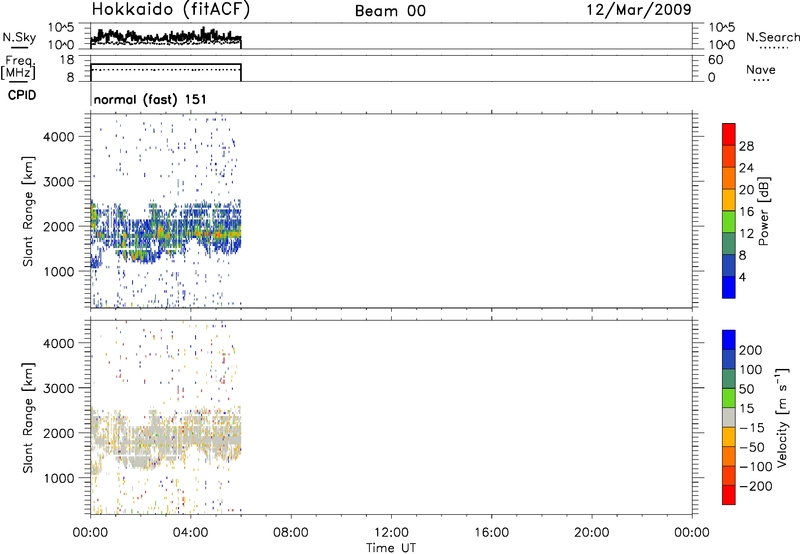Click the 20:00 time tick label
The height and width of the screenshot is (554, 800).
click(x=591, y=533)
